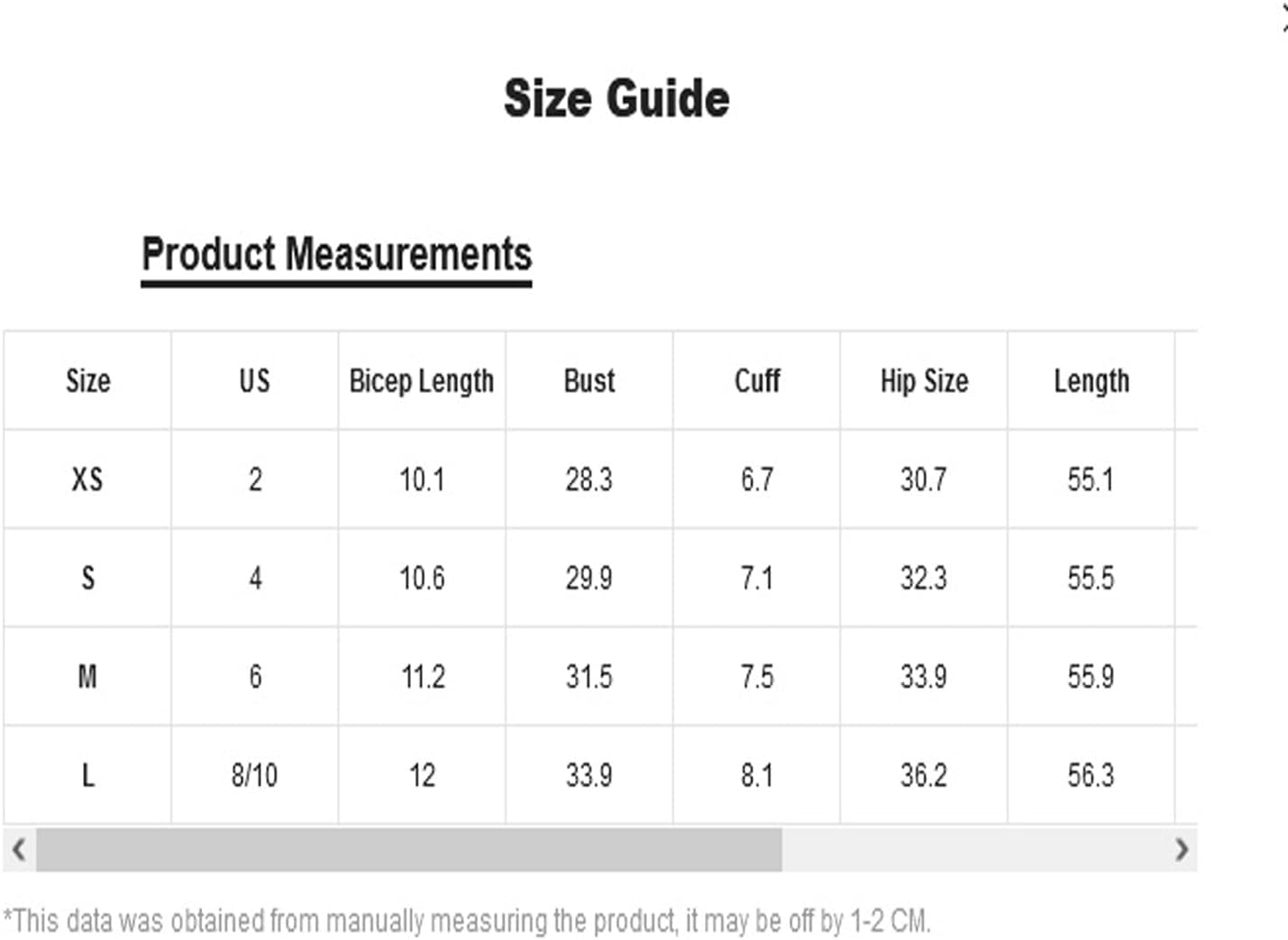This screenshot has height=940, width=1288.
Task: Select the S size row label
Action: coord(87,578)
